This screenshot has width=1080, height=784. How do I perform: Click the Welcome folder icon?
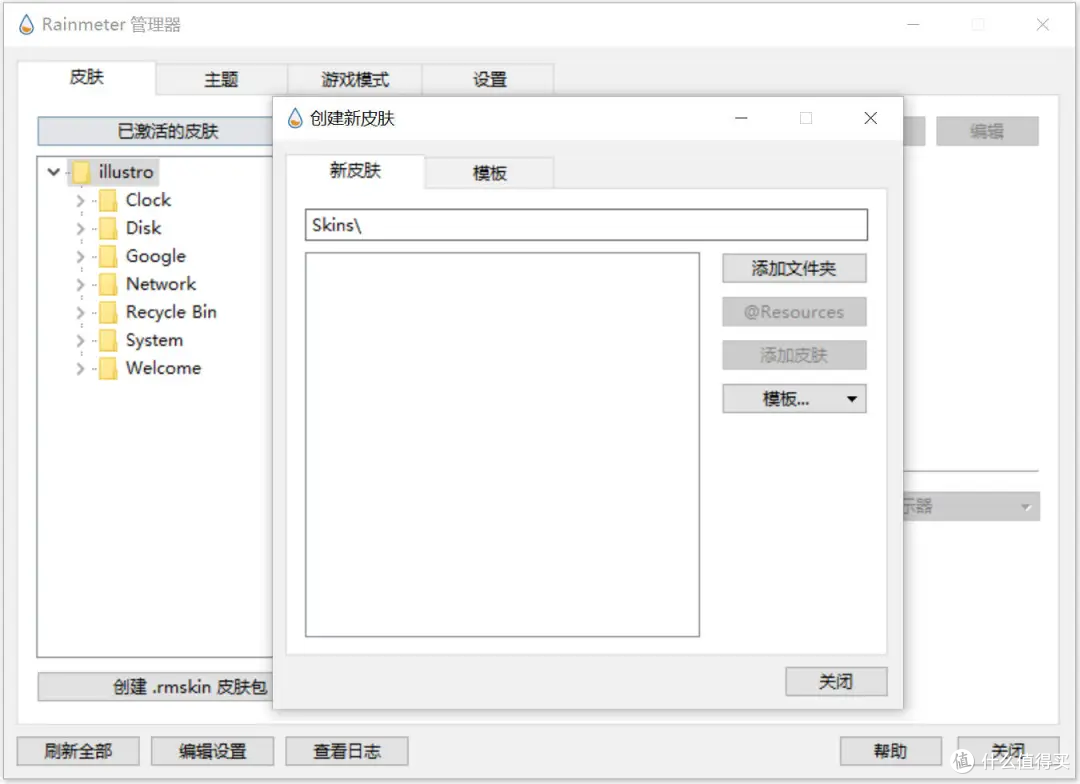pyautogui.click(x=108, y=369)
